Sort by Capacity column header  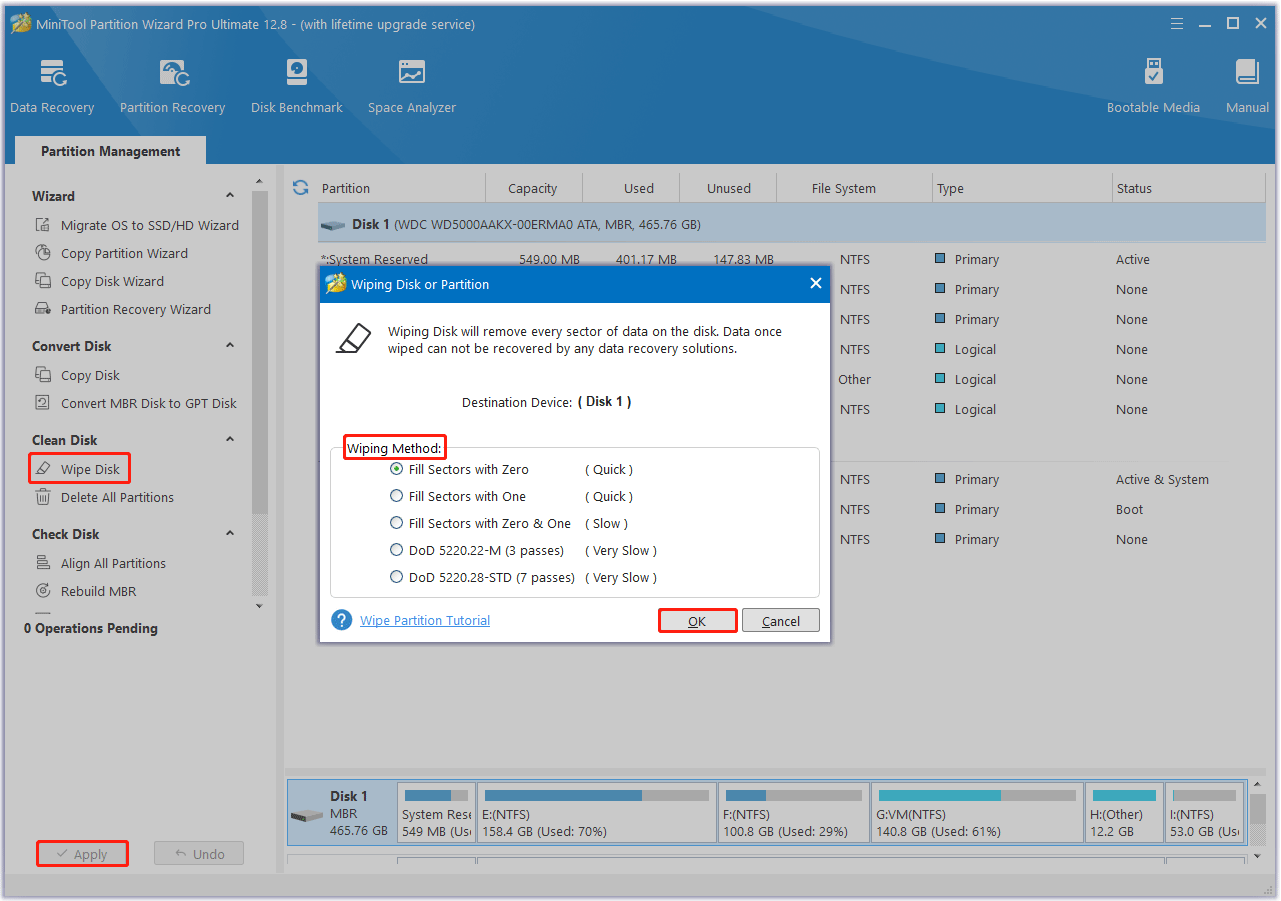pyautogui.click(x=533, y=188)
